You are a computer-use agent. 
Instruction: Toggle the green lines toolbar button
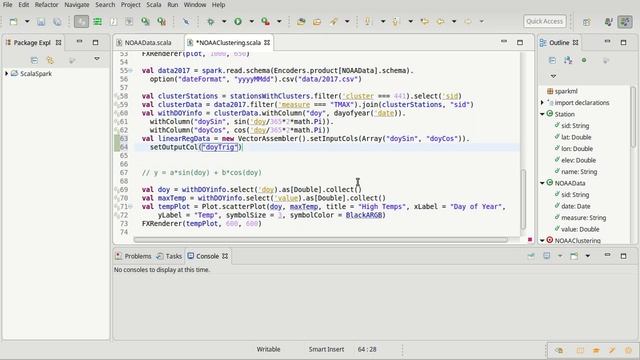(x=97, y=21)
